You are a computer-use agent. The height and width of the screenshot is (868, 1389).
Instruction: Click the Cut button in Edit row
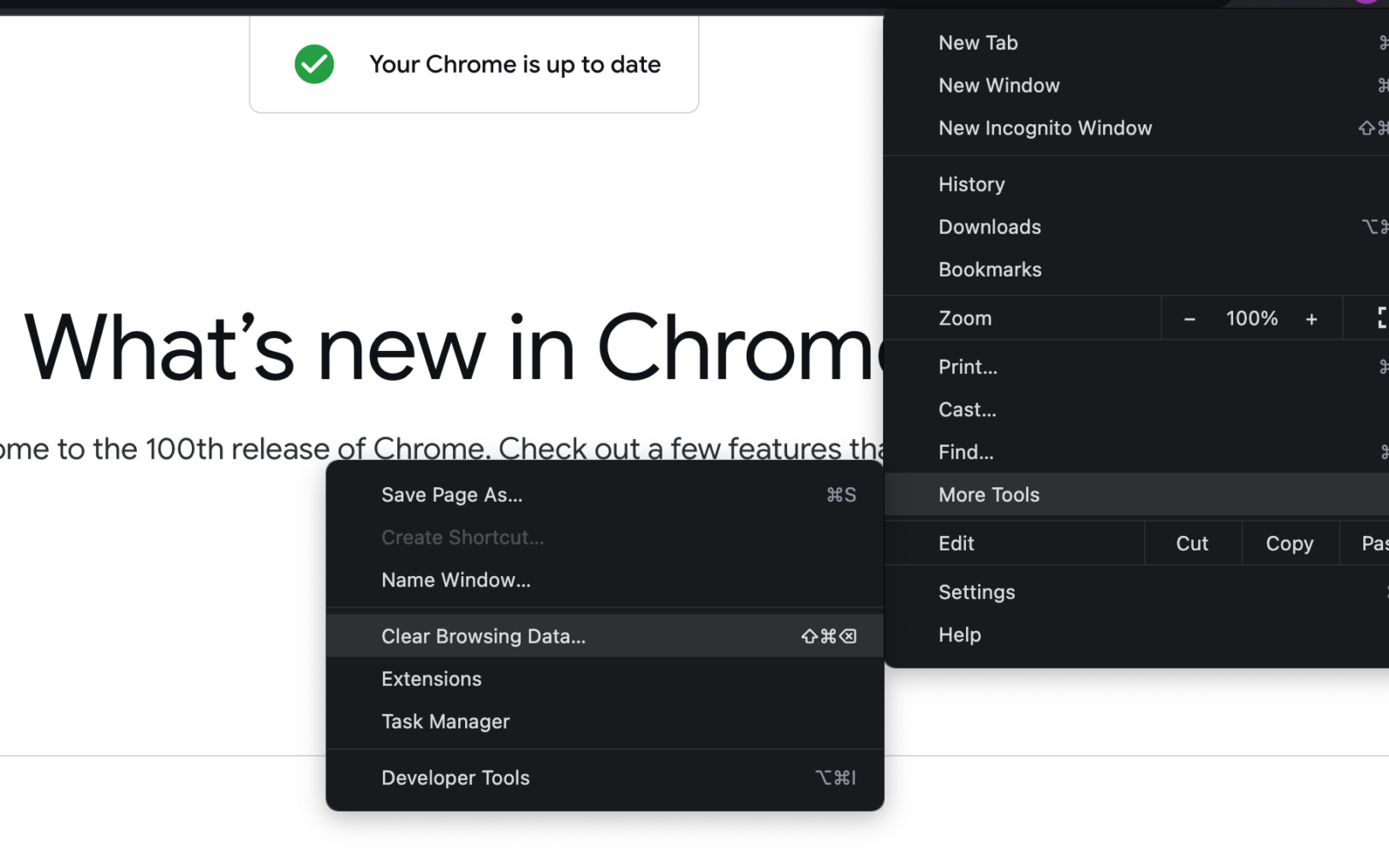click(x=1192, y=544)
